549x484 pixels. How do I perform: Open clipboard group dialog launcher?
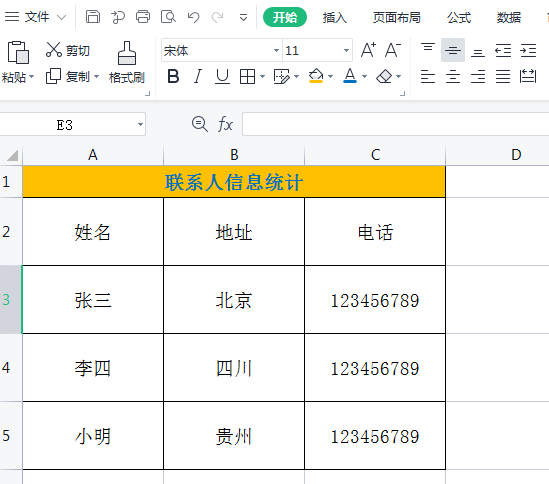[x=148, y=94]
